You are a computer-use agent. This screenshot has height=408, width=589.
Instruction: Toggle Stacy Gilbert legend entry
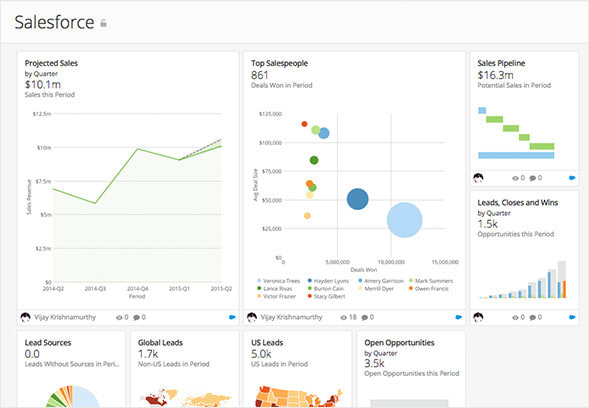326,296
